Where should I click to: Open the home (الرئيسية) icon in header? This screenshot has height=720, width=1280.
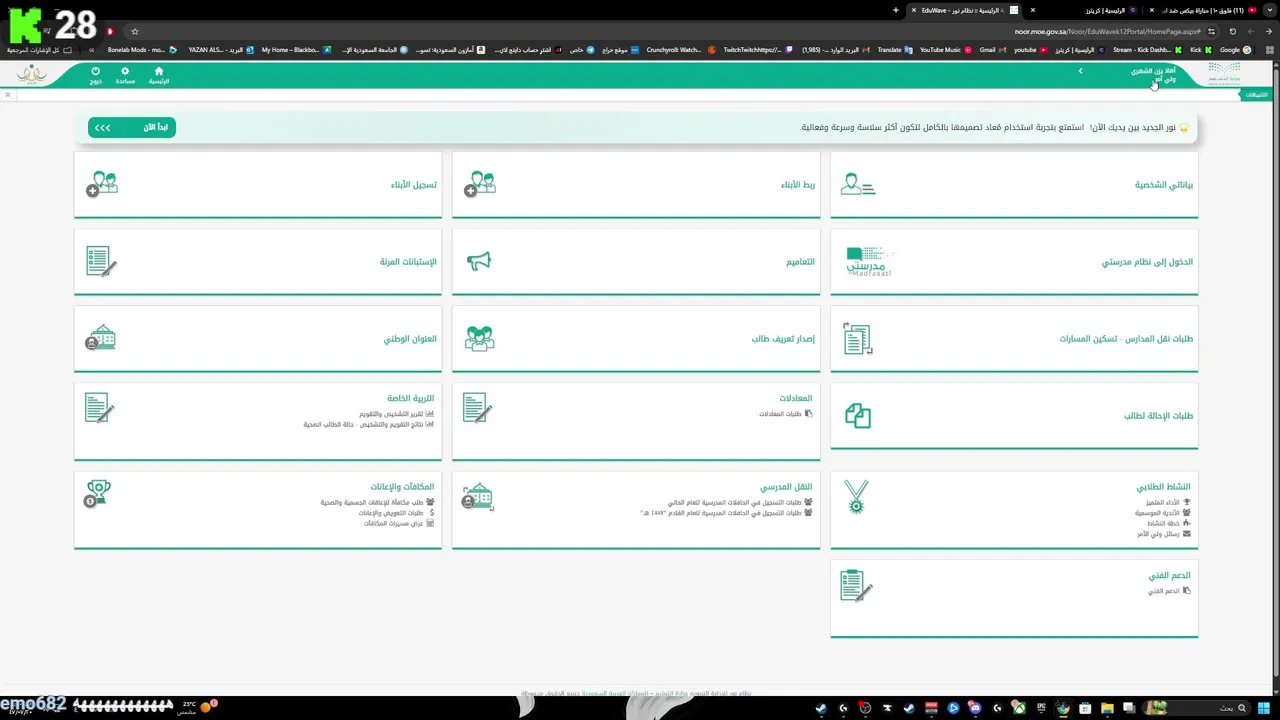coord(158,72)
